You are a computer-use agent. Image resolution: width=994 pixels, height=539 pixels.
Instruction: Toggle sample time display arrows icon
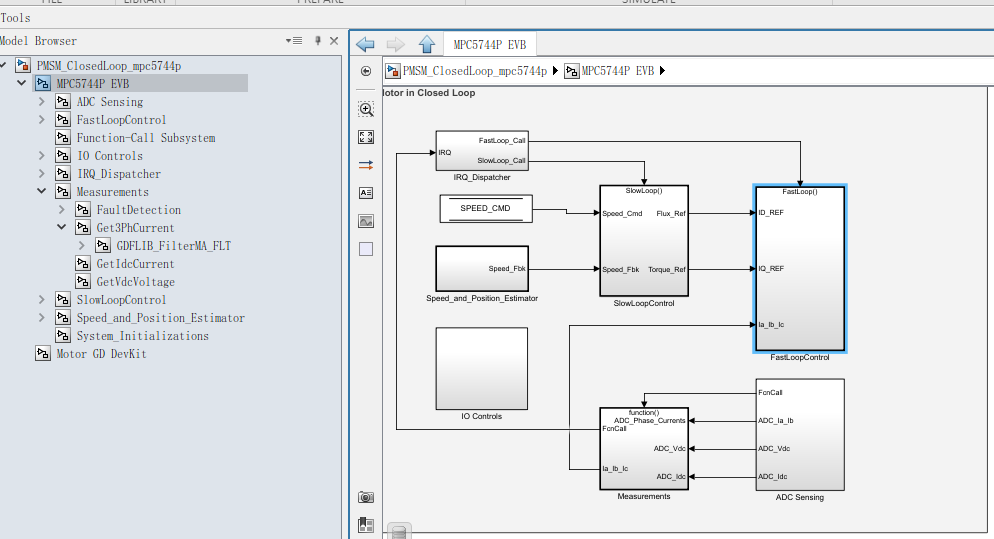pyautogui.click(x=366, y=165)
